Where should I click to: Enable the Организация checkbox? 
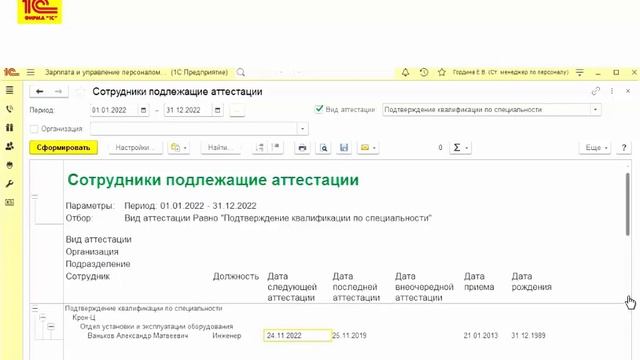click(34, 129)
